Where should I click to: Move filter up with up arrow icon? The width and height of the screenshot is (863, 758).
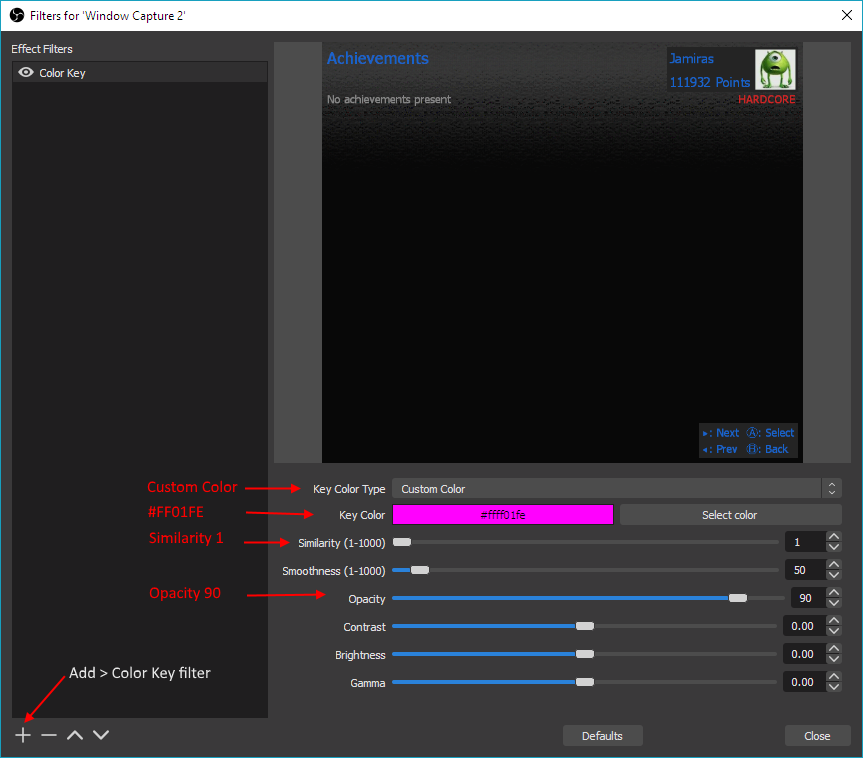(x=74, y=734)
